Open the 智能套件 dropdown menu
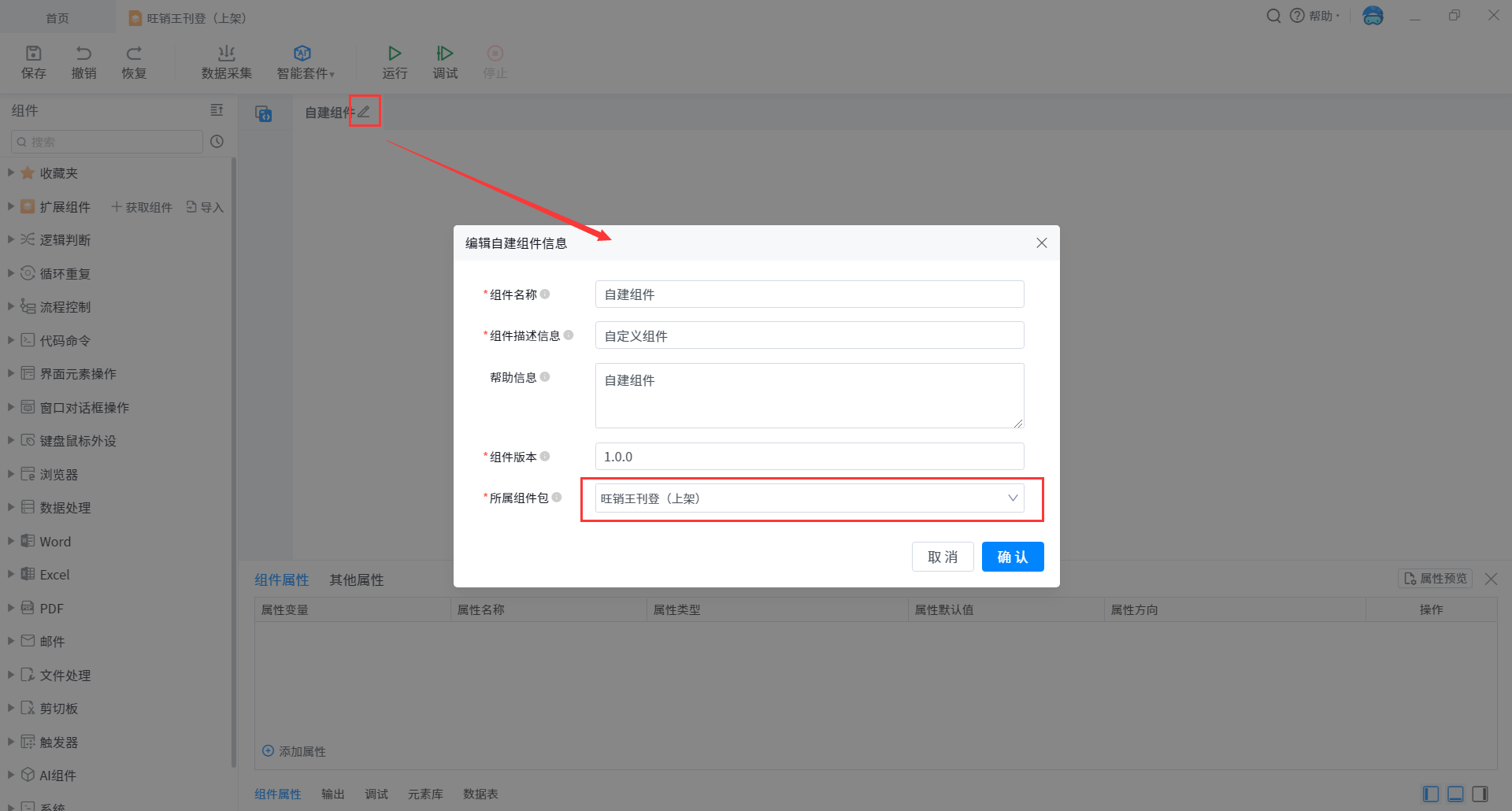This screenshot has width=1512, height=811. [x=306, y=61]
